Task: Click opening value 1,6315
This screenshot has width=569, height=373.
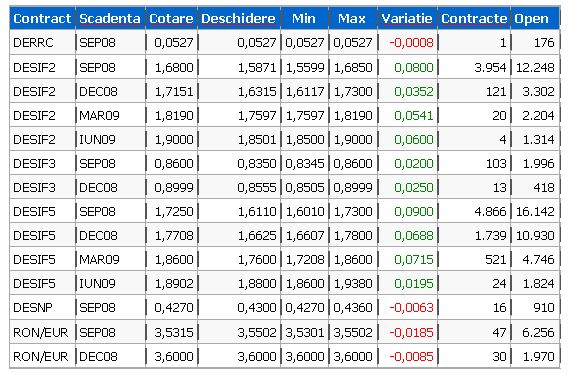Action: pyautogui.click(x=257, y=91)
